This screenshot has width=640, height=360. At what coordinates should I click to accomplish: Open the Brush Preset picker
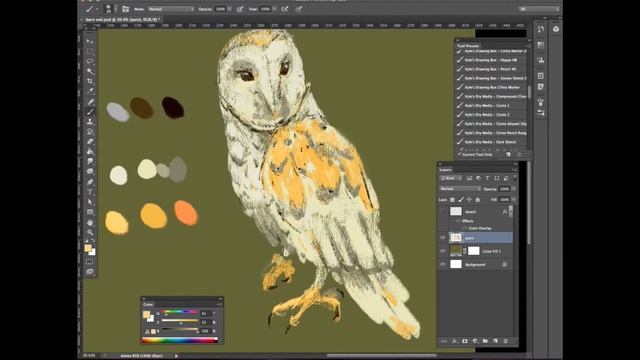[111, 9]
